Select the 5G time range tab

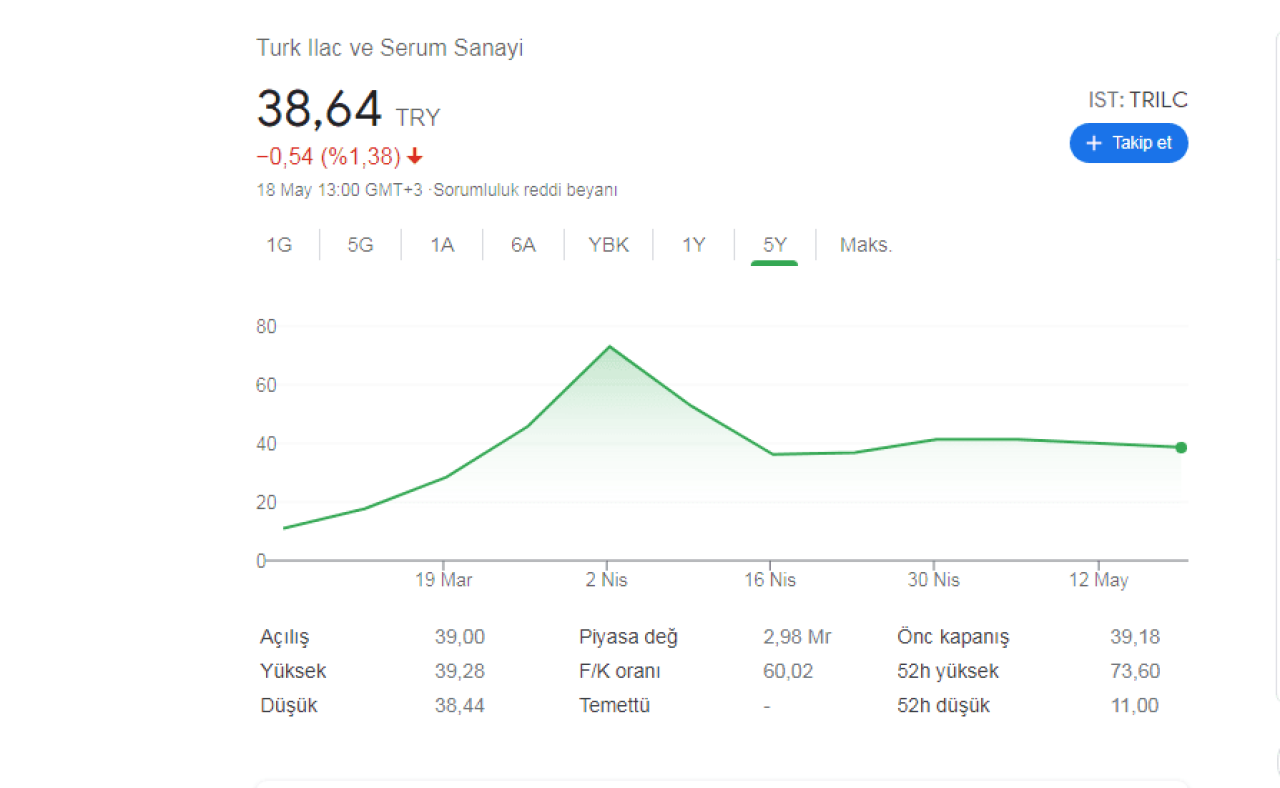coord(360,245)
